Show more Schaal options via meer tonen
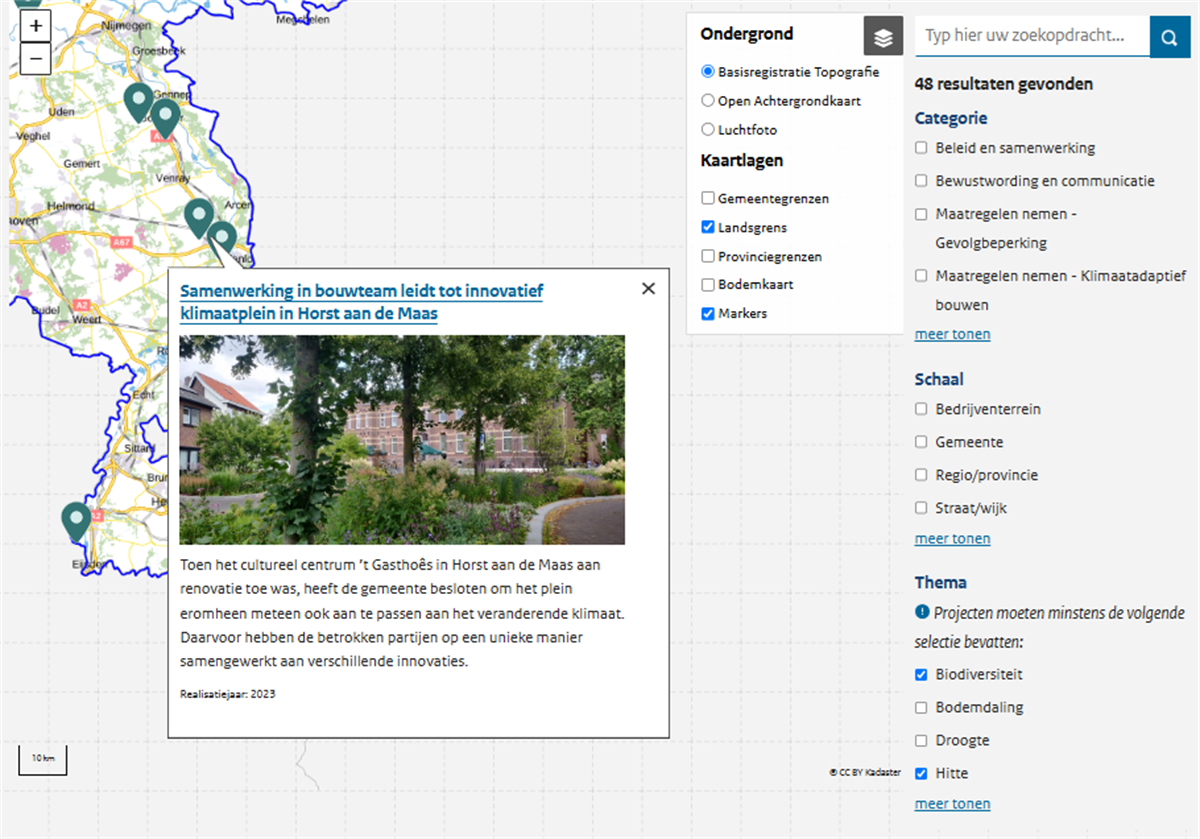 [952, 539]
